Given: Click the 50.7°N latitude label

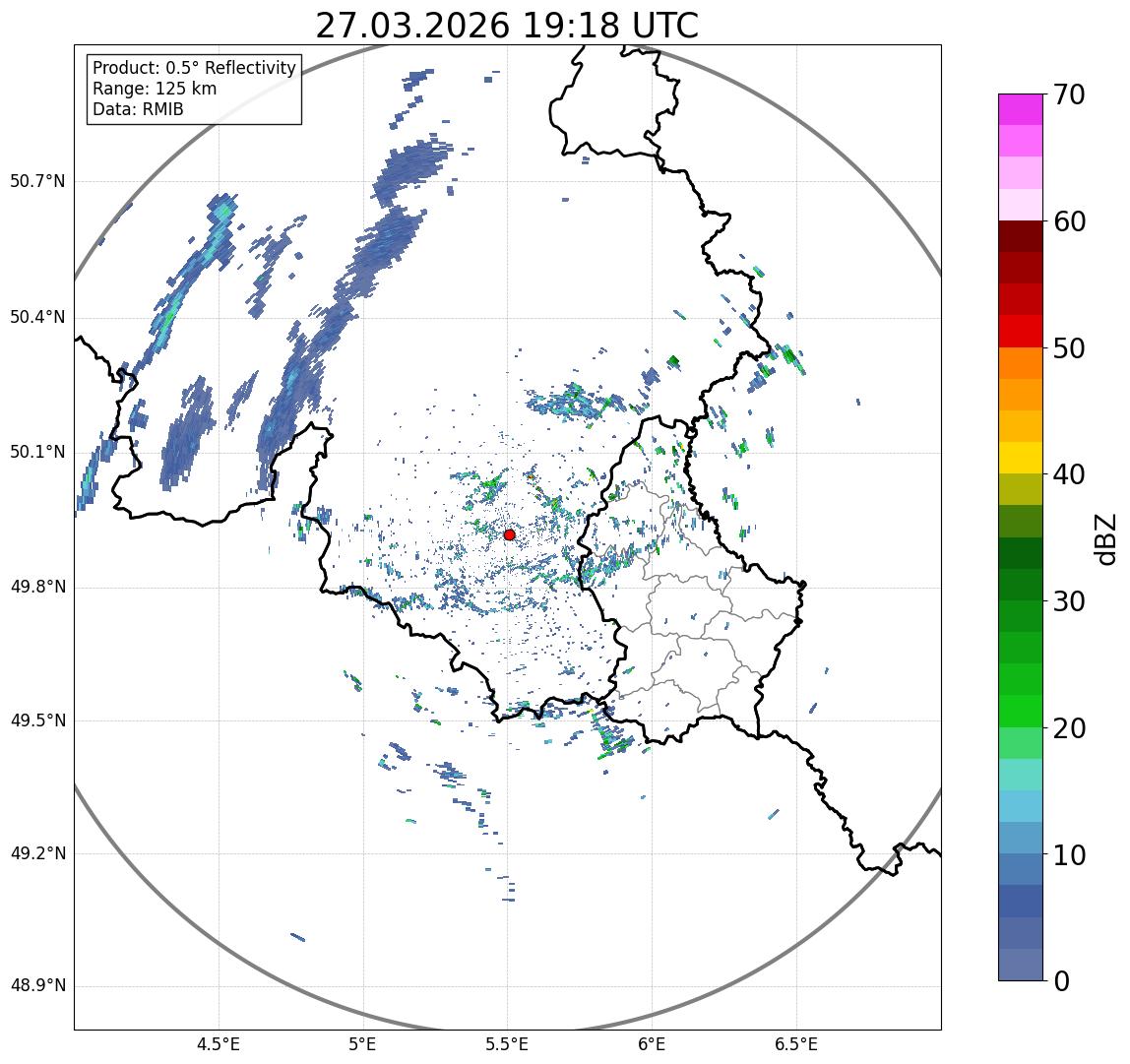Looking at the screenshot, I should (37, 181).
